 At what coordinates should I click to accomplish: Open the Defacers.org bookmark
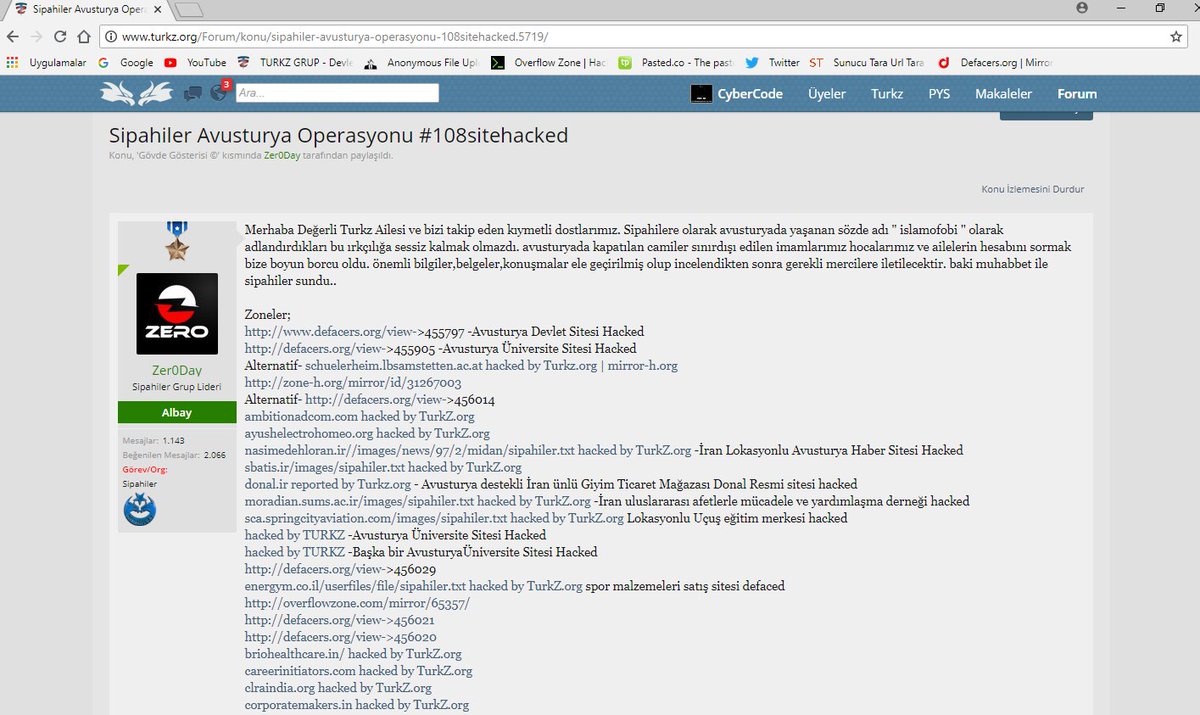pyautogui.click(x=994, y=62)
